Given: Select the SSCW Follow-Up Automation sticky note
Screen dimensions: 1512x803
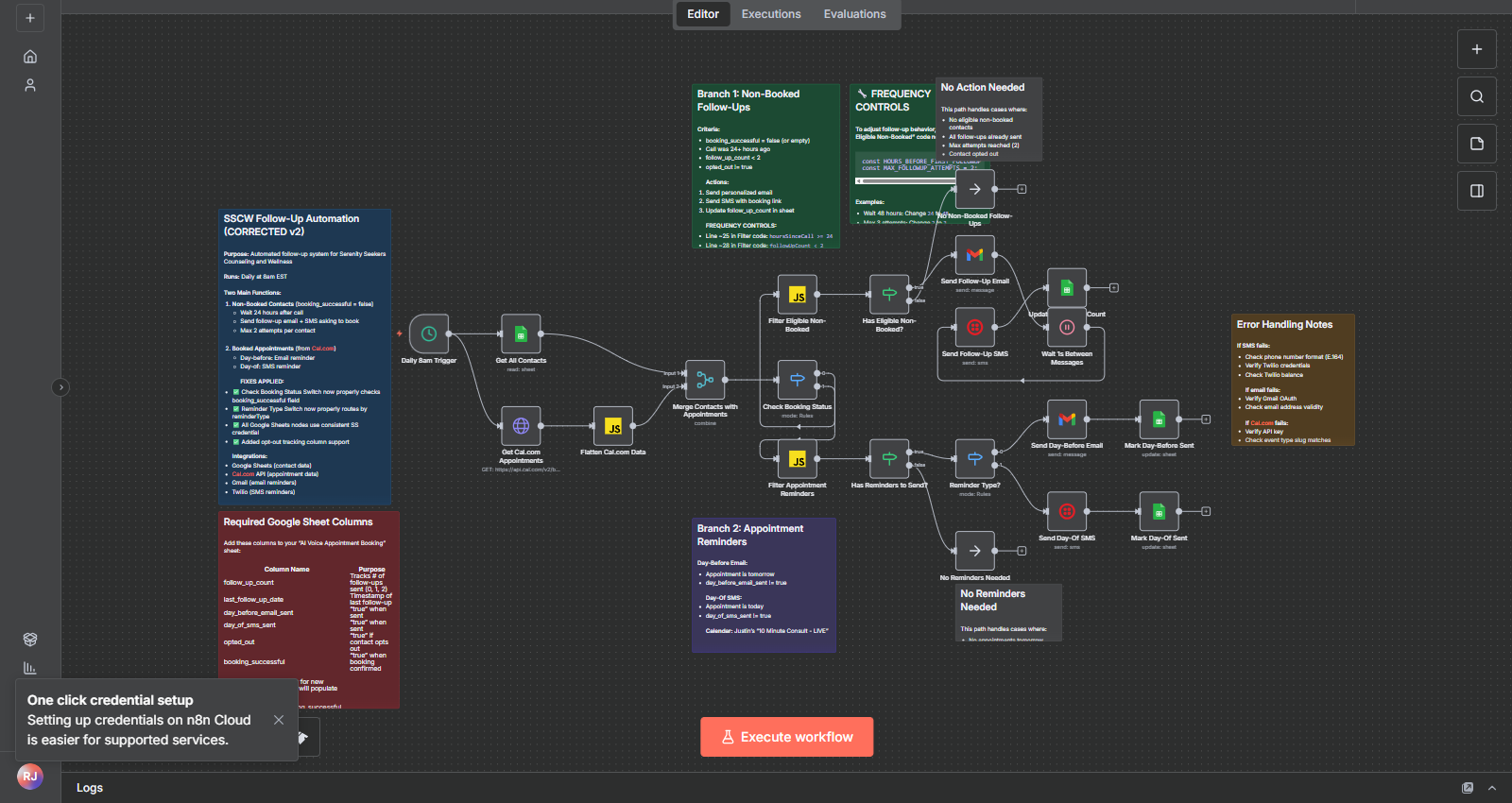Looking at the screenshot, I should [x=304, y=357].
